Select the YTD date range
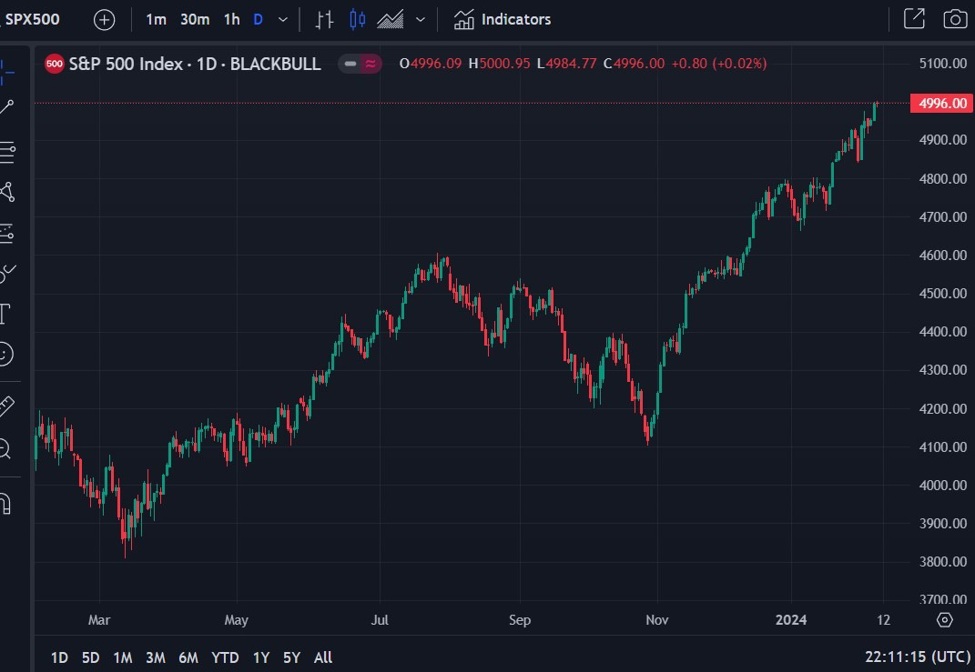Image resolution: width=975 pixels, height=672 pixels. [225, 657]
